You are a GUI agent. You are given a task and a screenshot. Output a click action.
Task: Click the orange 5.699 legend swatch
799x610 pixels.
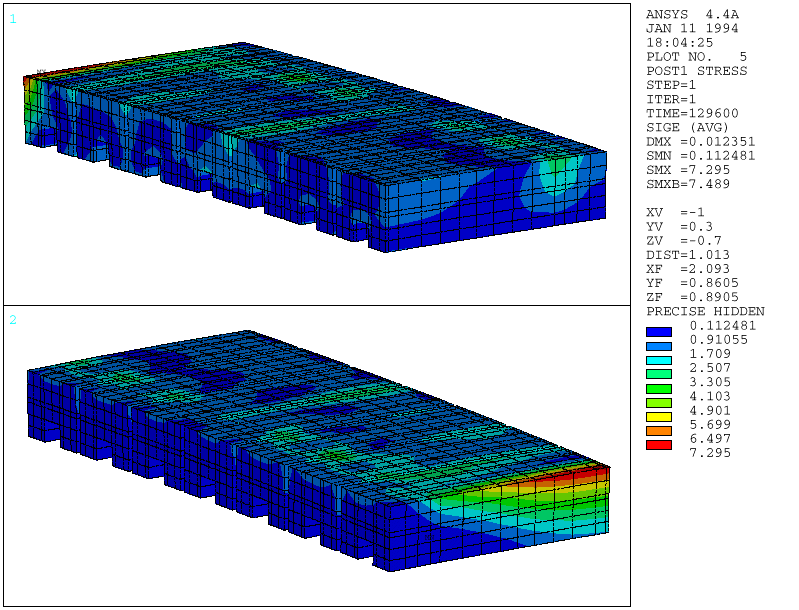(x=659, y=430)
